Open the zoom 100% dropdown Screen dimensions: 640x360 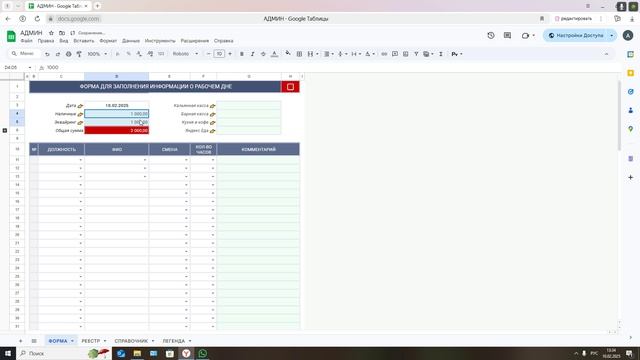click(x=97, y=54)
